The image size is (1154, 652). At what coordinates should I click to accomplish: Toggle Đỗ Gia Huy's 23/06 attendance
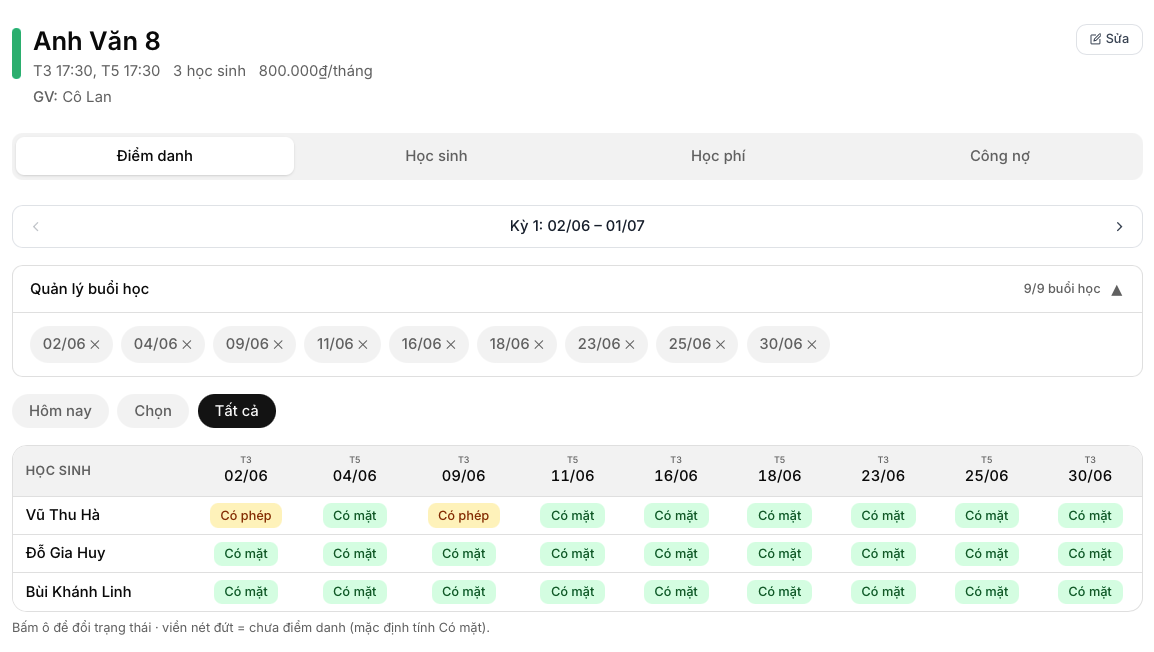pos(883,554)
